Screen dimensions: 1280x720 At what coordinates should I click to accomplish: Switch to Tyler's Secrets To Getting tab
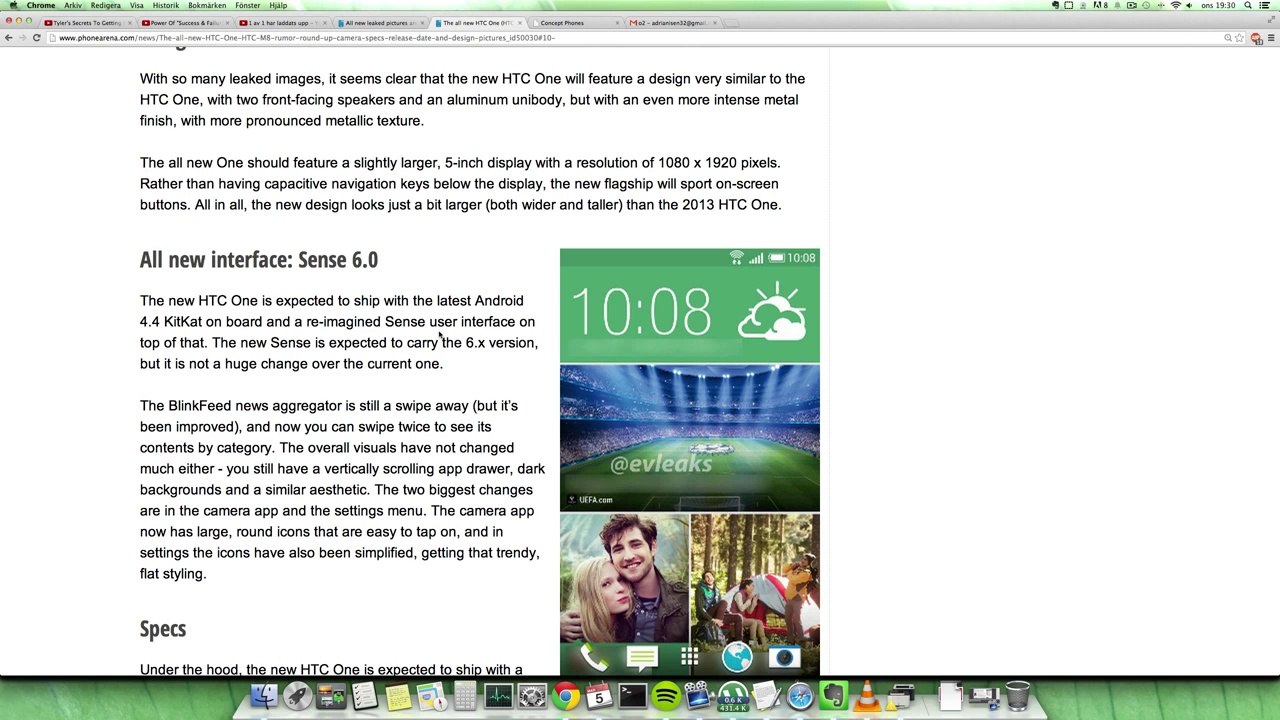pyautogui.click(x=86, y=22)
